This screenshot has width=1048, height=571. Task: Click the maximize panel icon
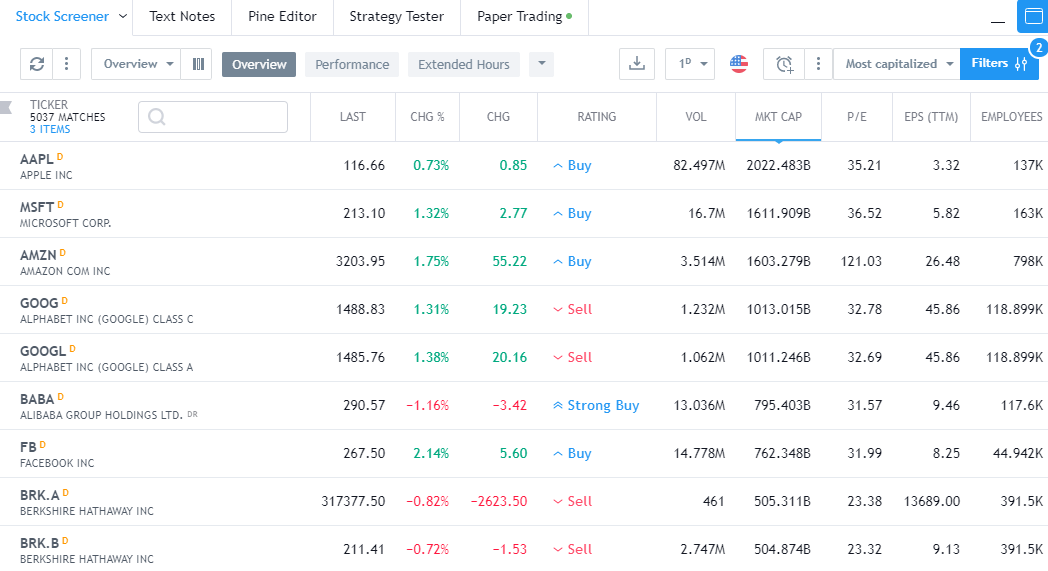click(1033, 17)
